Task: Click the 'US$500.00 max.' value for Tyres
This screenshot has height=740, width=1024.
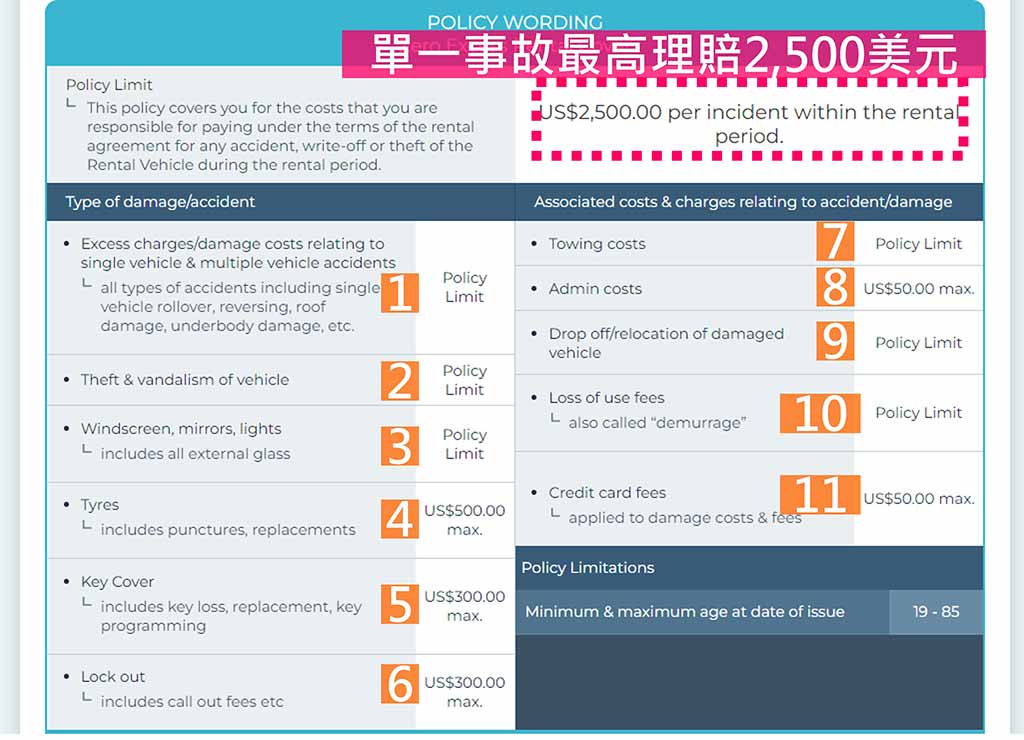Action: tap(464, 520)
